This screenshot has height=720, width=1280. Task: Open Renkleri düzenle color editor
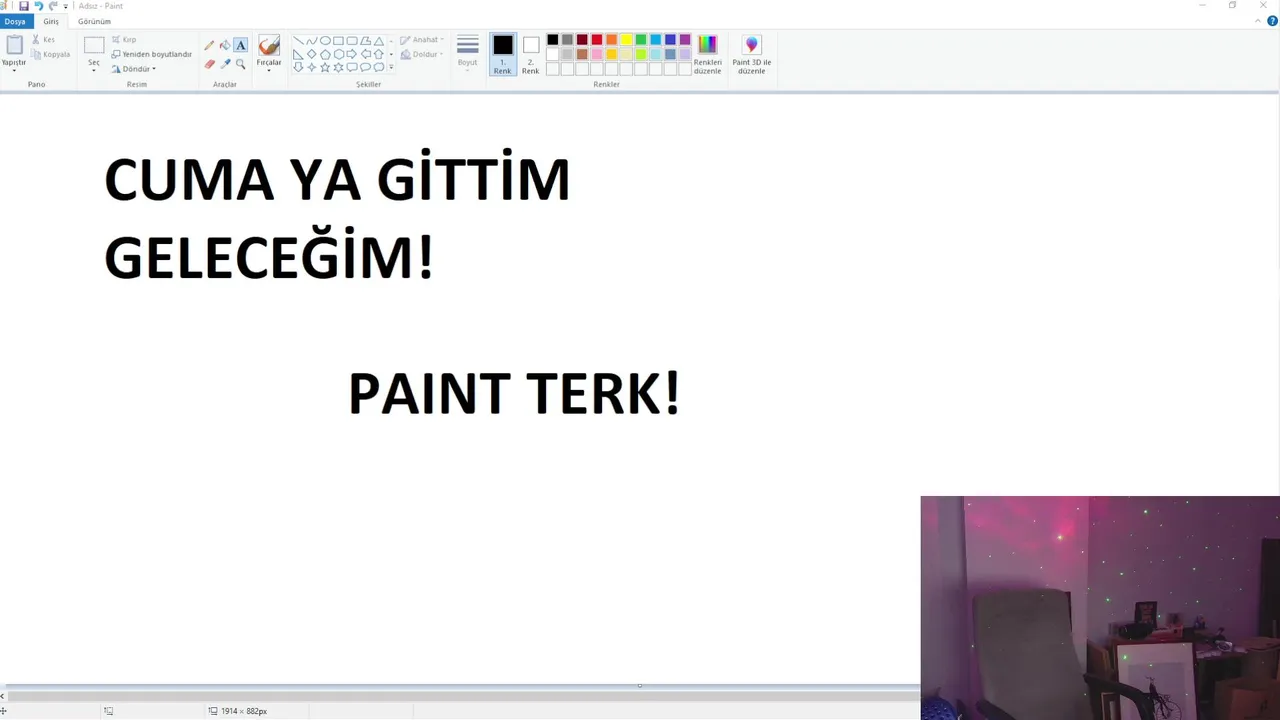tap(707, 54)
